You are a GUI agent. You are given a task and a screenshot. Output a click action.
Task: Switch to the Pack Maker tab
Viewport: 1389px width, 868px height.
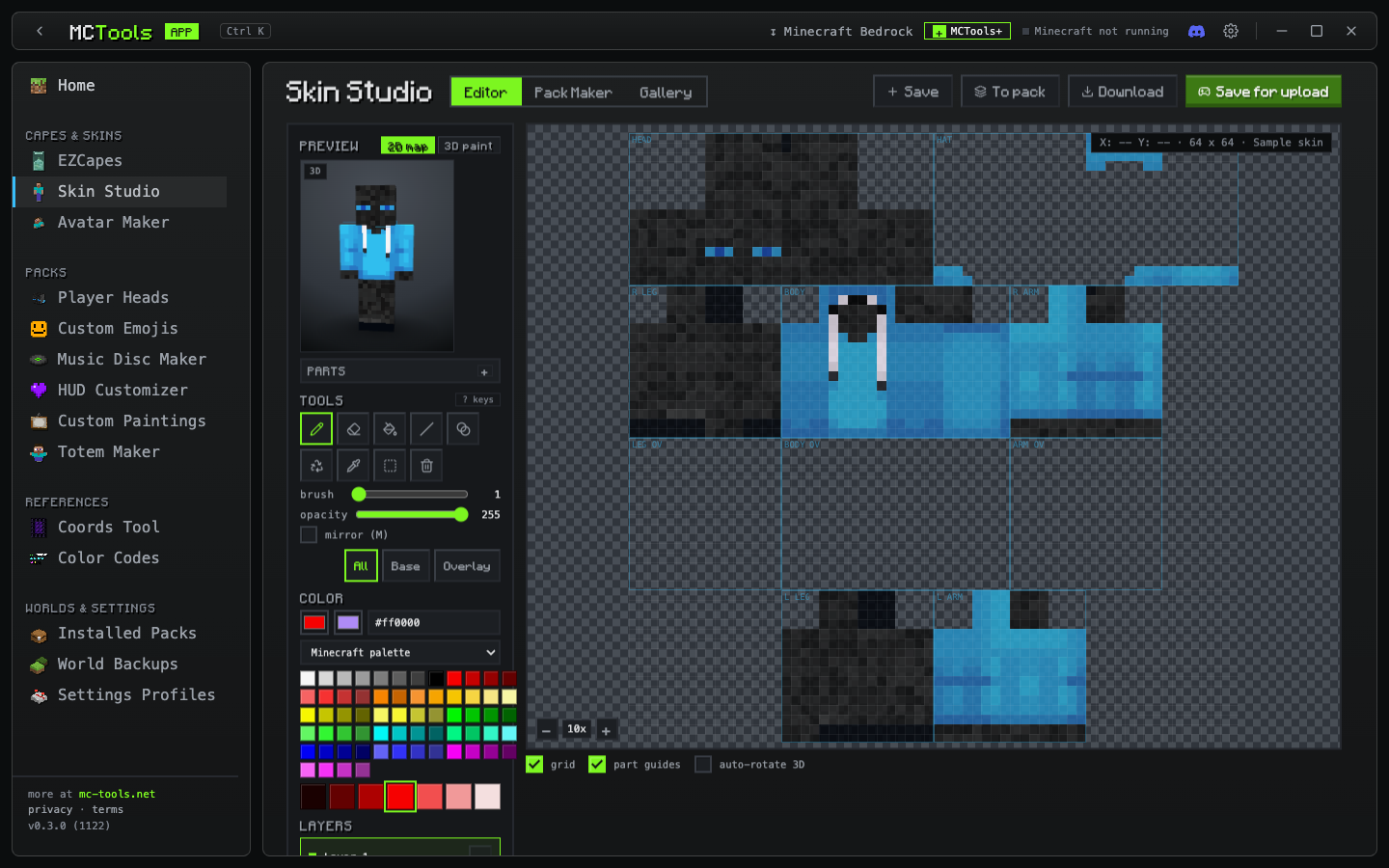(x=573, y=93)
